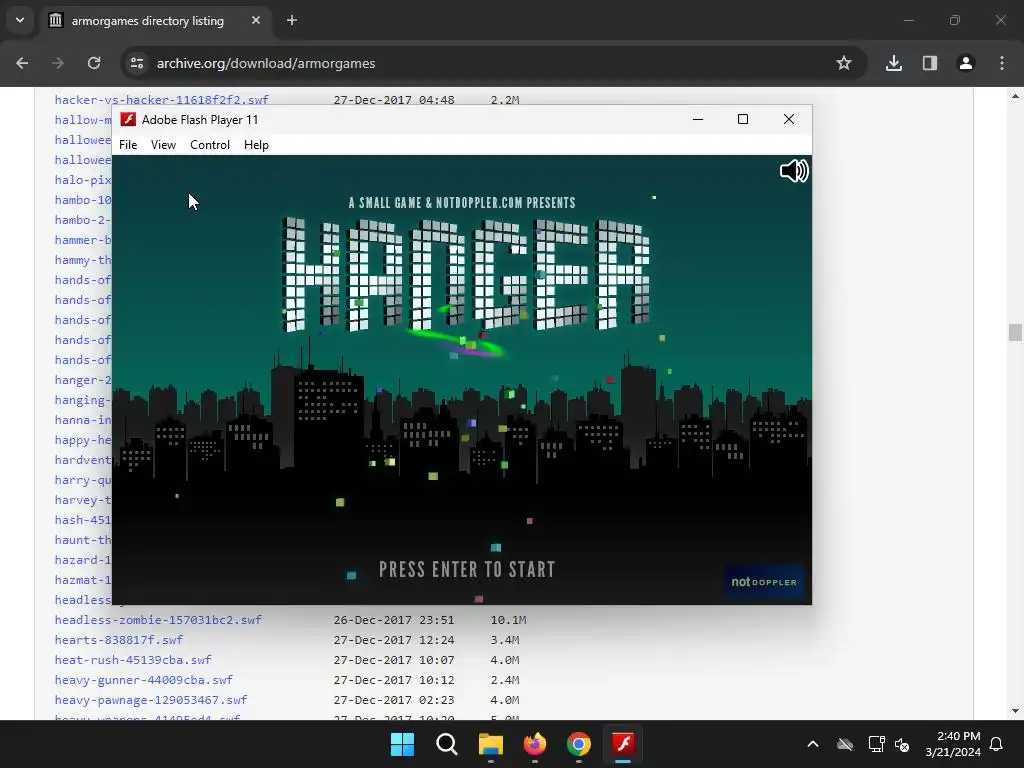Open hearts-838817f.swf link
1024x768 pixels.
point(119,640)
